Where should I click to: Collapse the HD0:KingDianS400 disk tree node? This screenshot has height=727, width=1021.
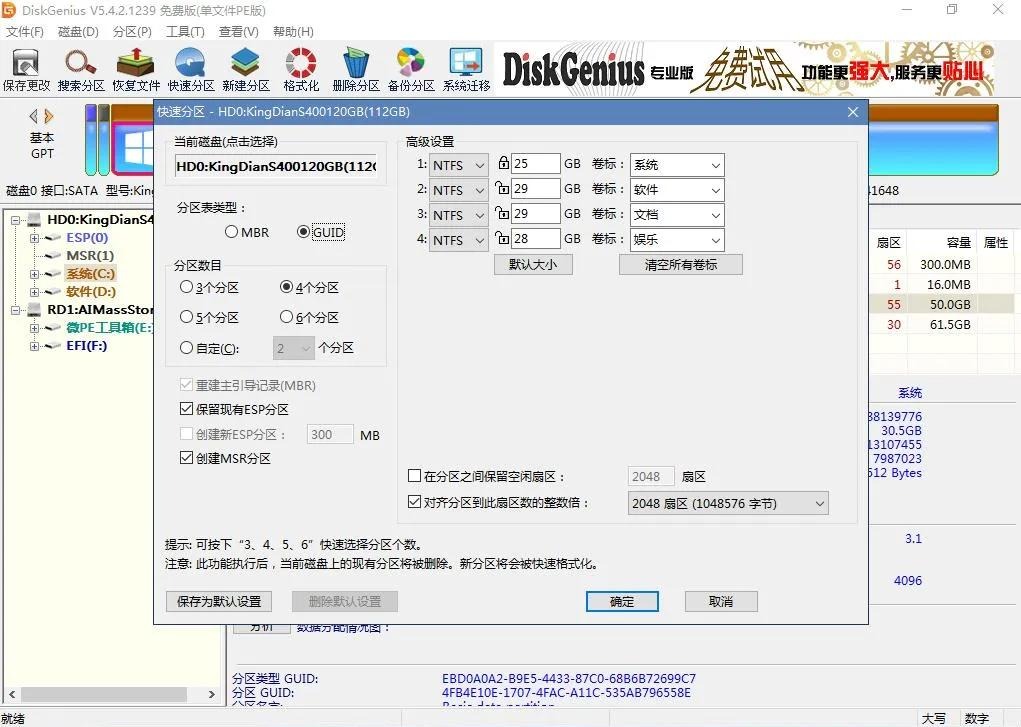point(14,220)
